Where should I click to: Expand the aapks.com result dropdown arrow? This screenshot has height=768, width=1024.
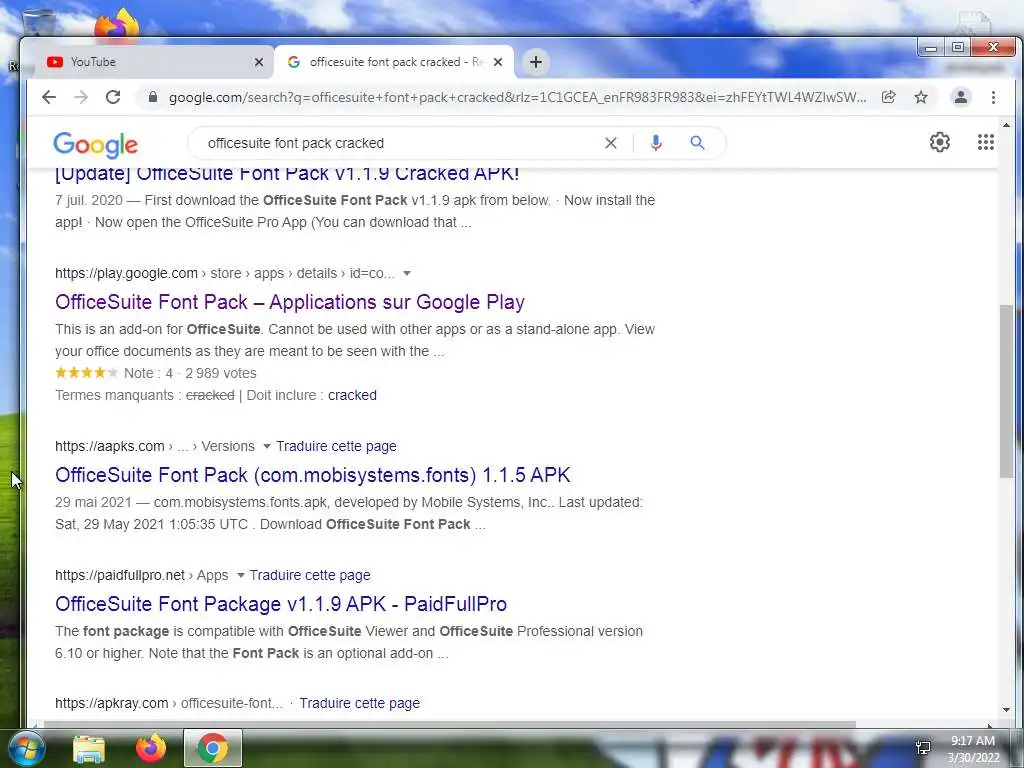click(x=266, y=446)
